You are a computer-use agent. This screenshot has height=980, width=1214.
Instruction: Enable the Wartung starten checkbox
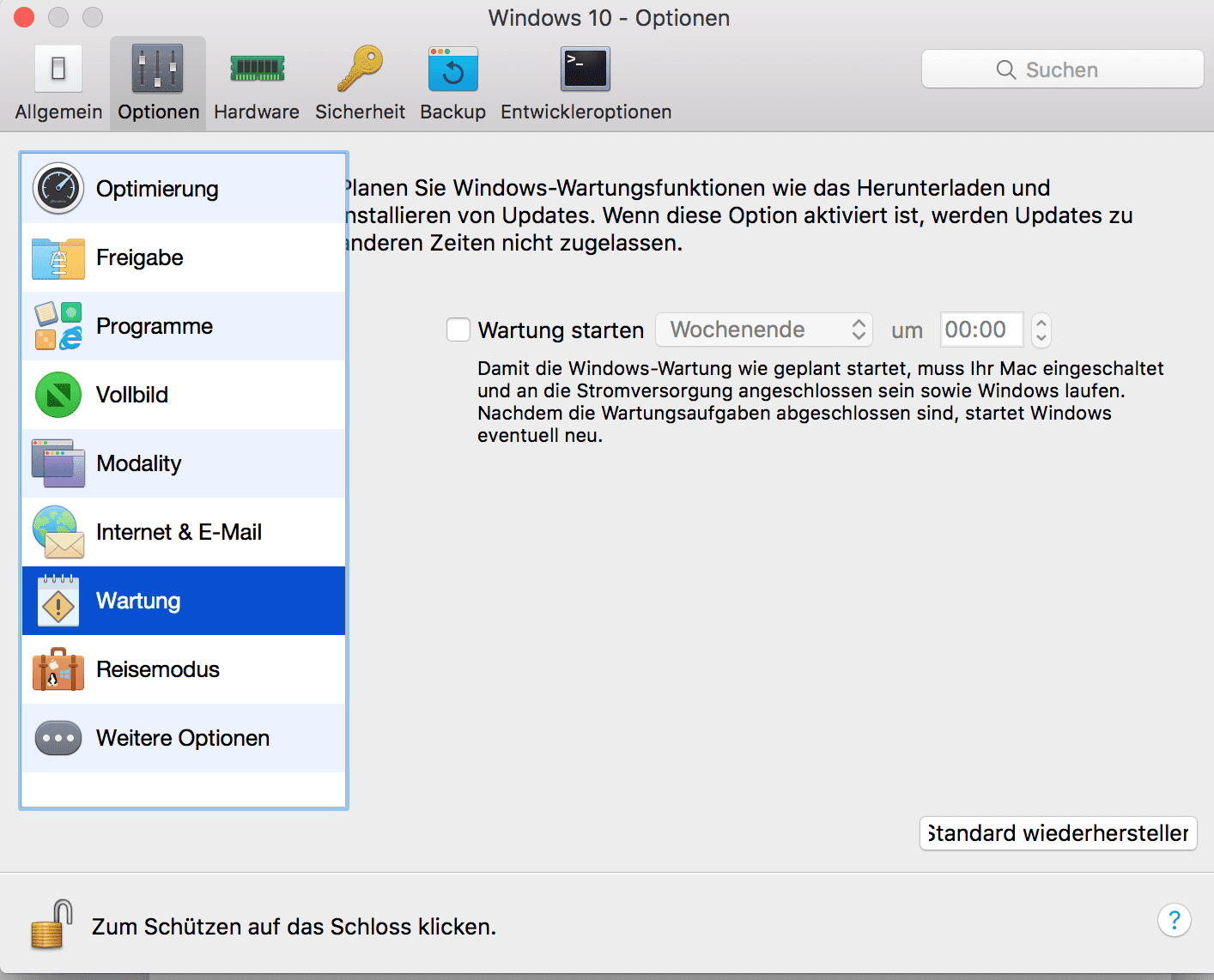point(458,330)
